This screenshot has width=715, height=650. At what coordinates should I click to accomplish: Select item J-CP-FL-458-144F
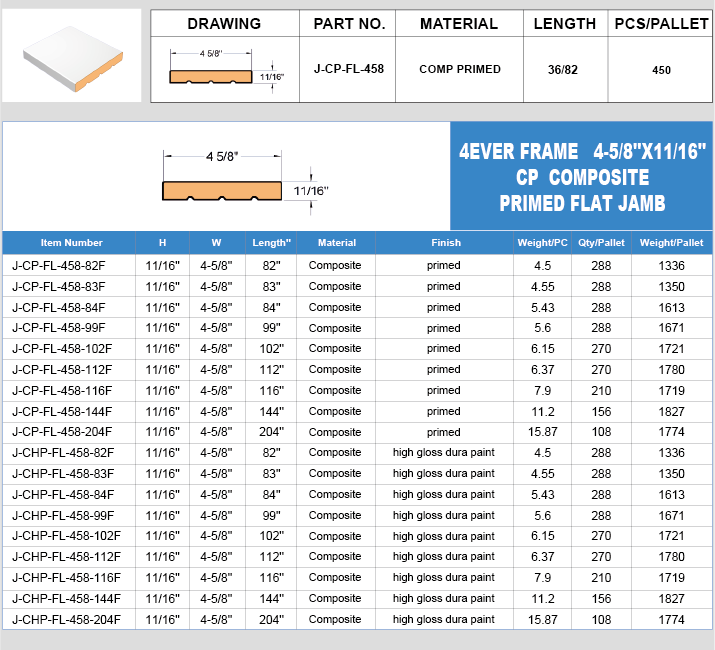62,411
